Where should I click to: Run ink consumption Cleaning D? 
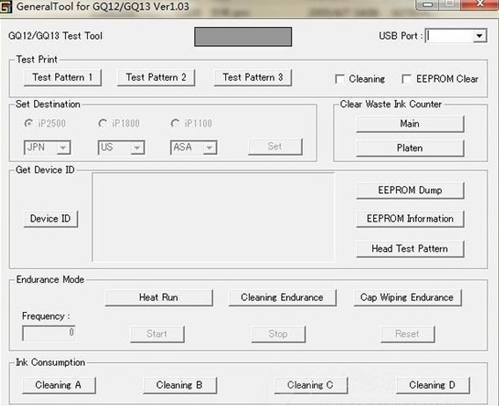pos(433,385)
